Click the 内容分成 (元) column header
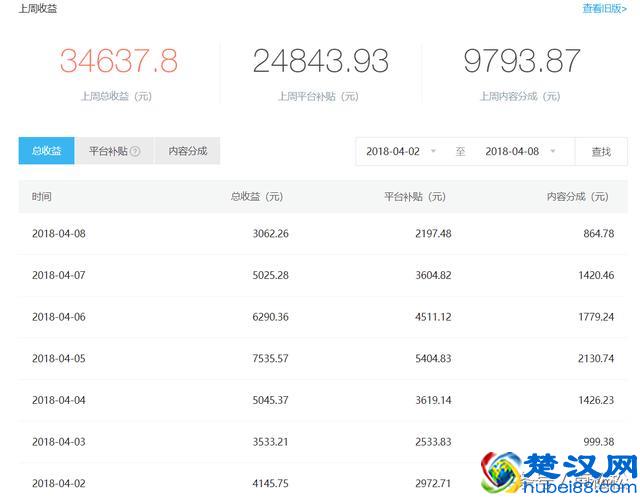 coord(578,197)
